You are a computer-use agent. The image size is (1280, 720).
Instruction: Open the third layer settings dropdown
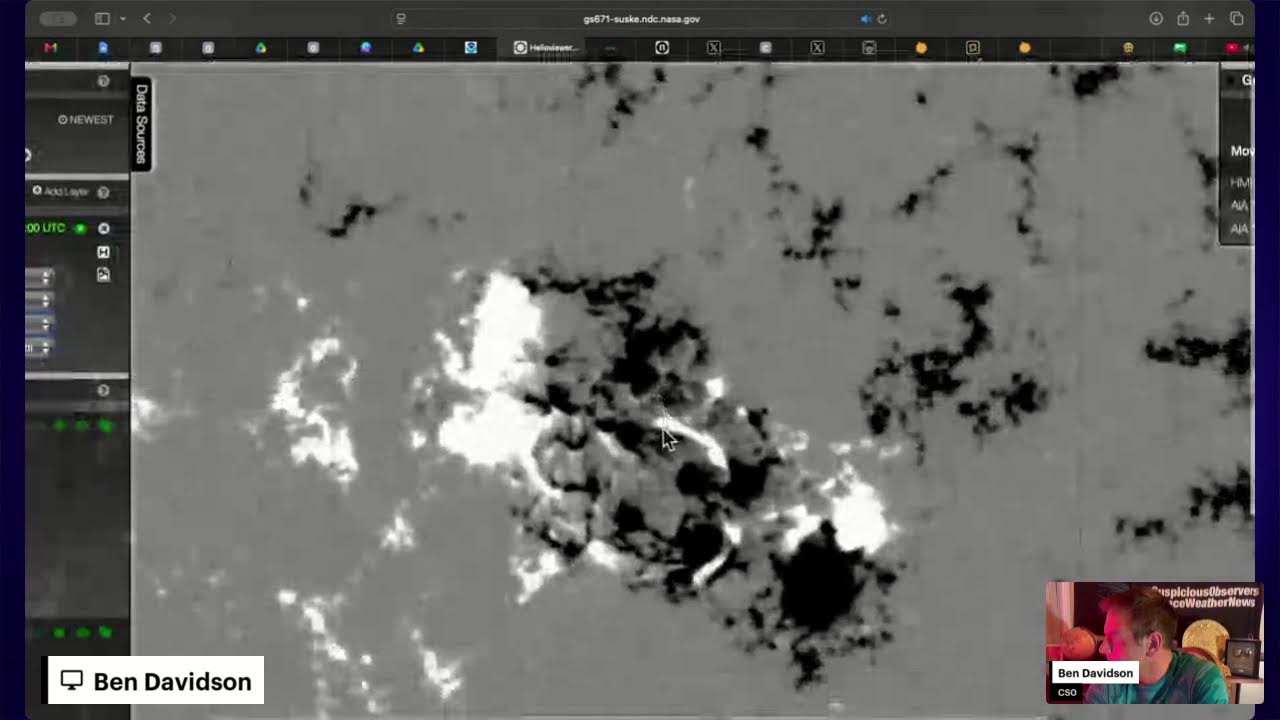click(40, 324)
